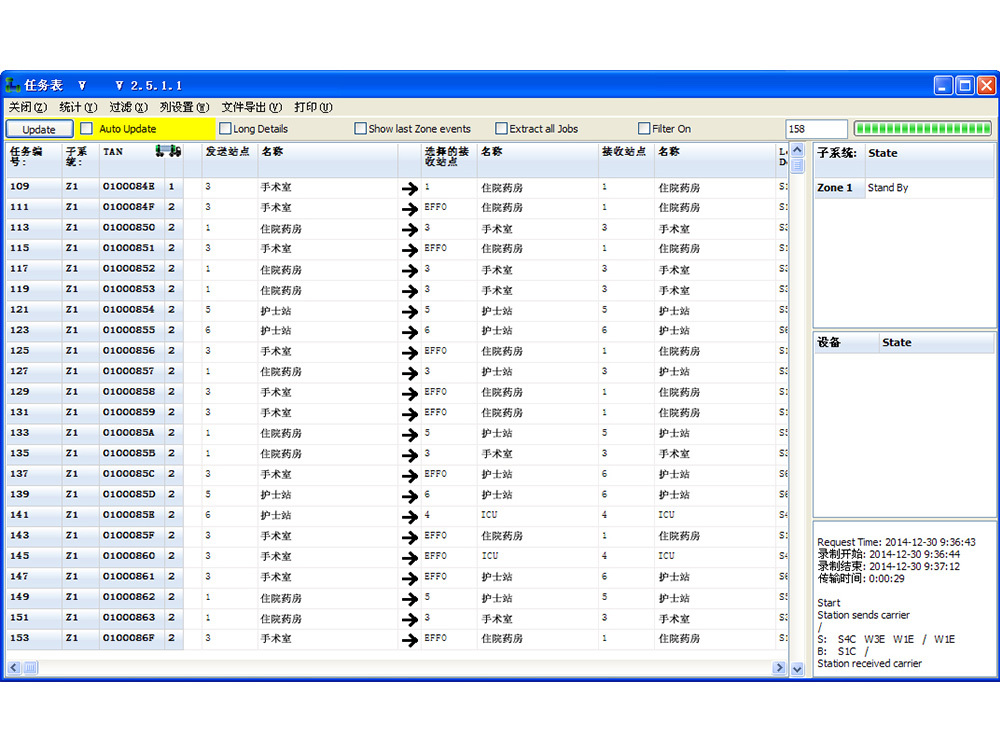Click the field showing 158
The height and width of the screenshot is (750, 1000).
[x=816, y=129]
